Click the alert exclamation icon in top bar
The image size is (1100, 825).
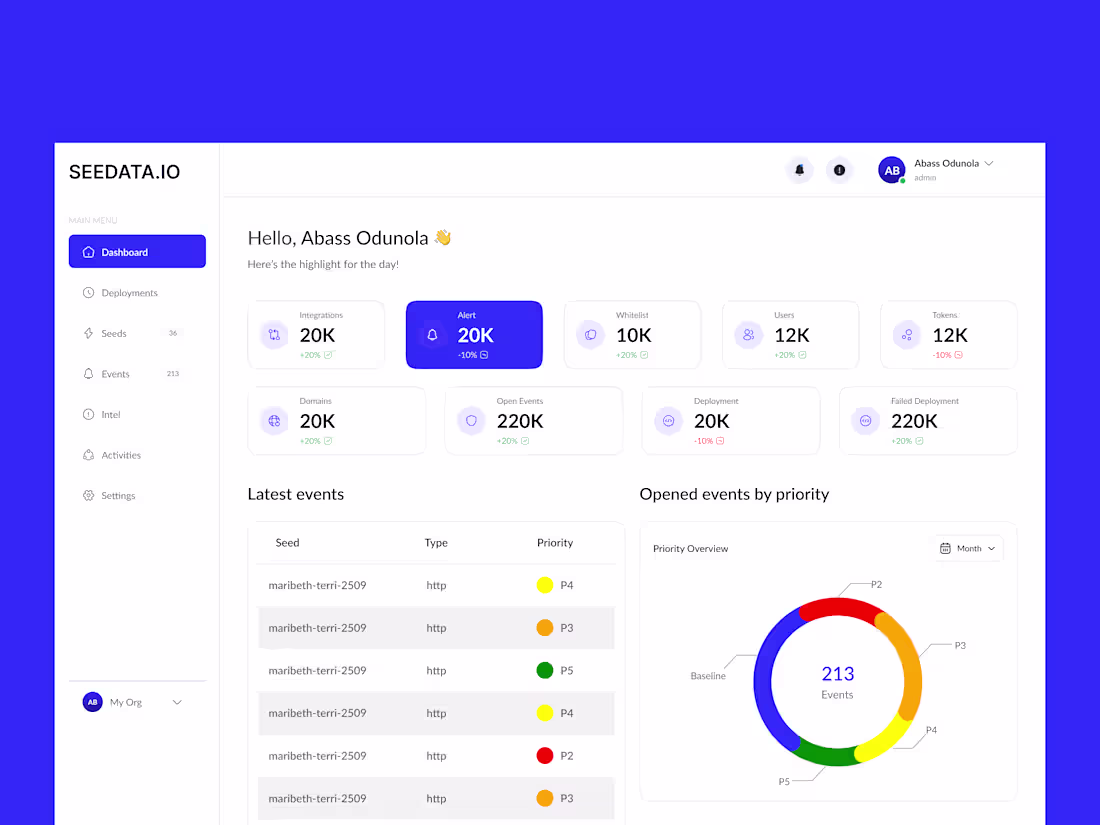point(839,170)
